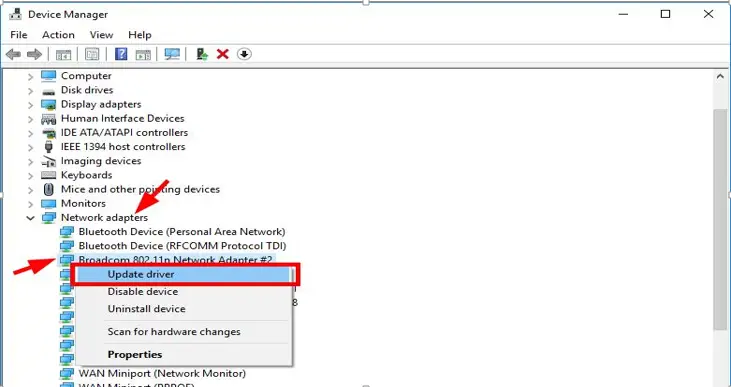Open the Properties sheet toolbar icon
731x387 pixels.
pyautogui.click(x=92, y=55)
